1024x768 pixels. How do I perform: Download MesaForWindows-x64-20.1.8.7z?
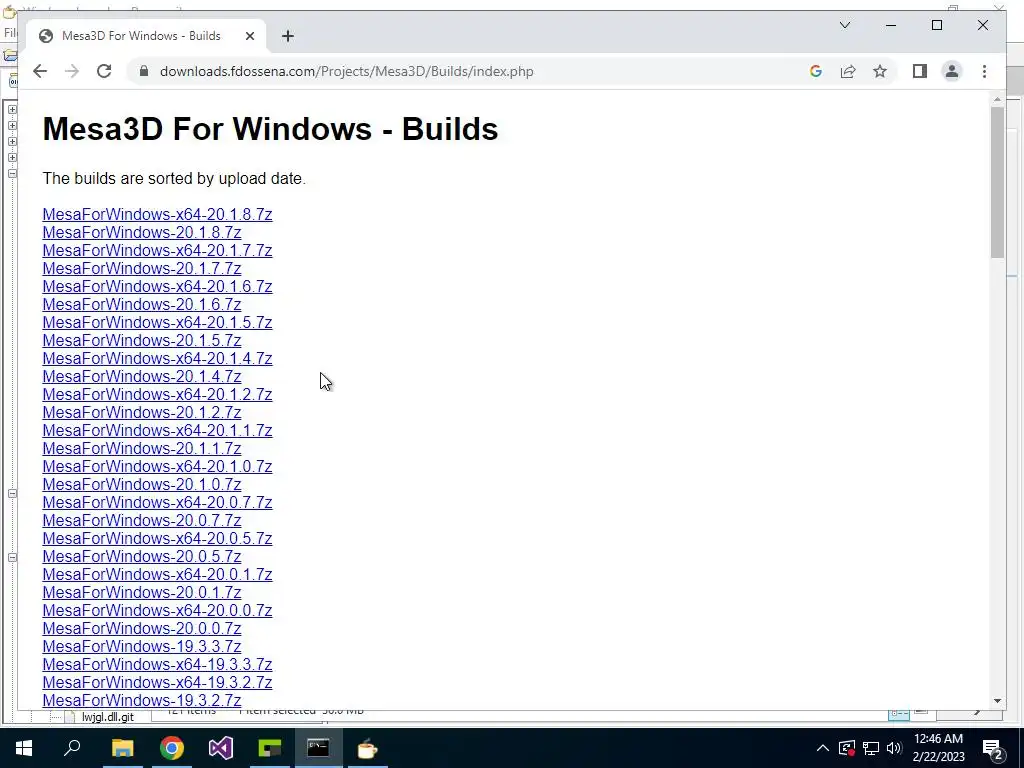coord(157,214)
